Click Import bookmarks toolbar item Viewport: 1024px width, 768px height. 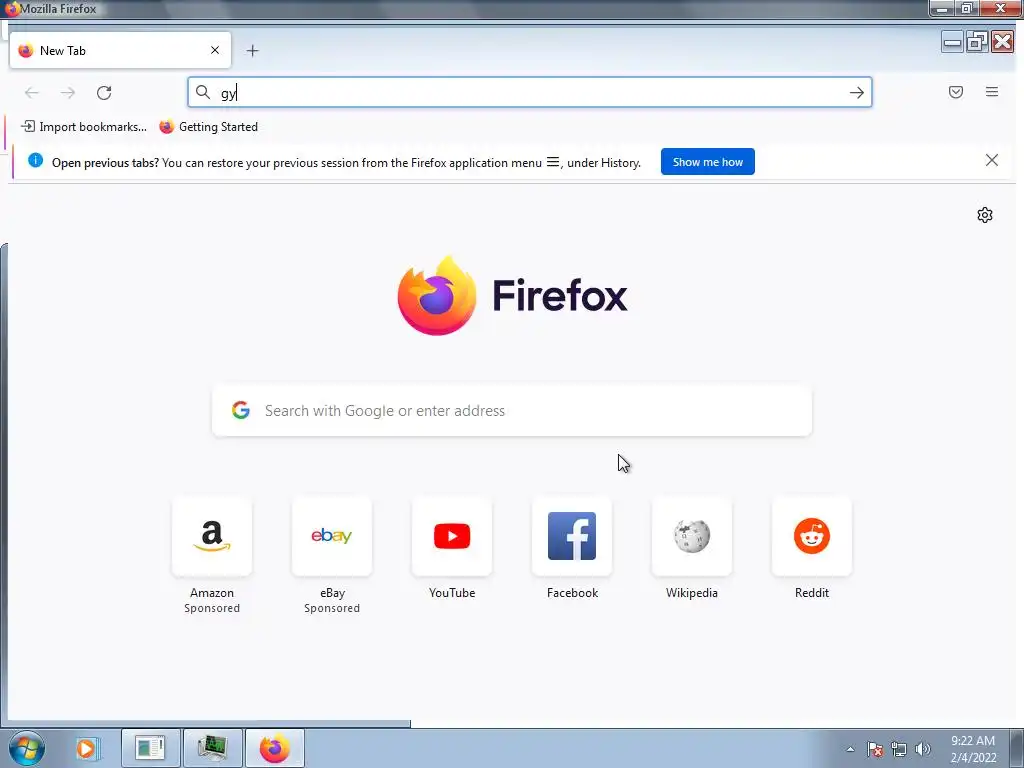(84, 127)
